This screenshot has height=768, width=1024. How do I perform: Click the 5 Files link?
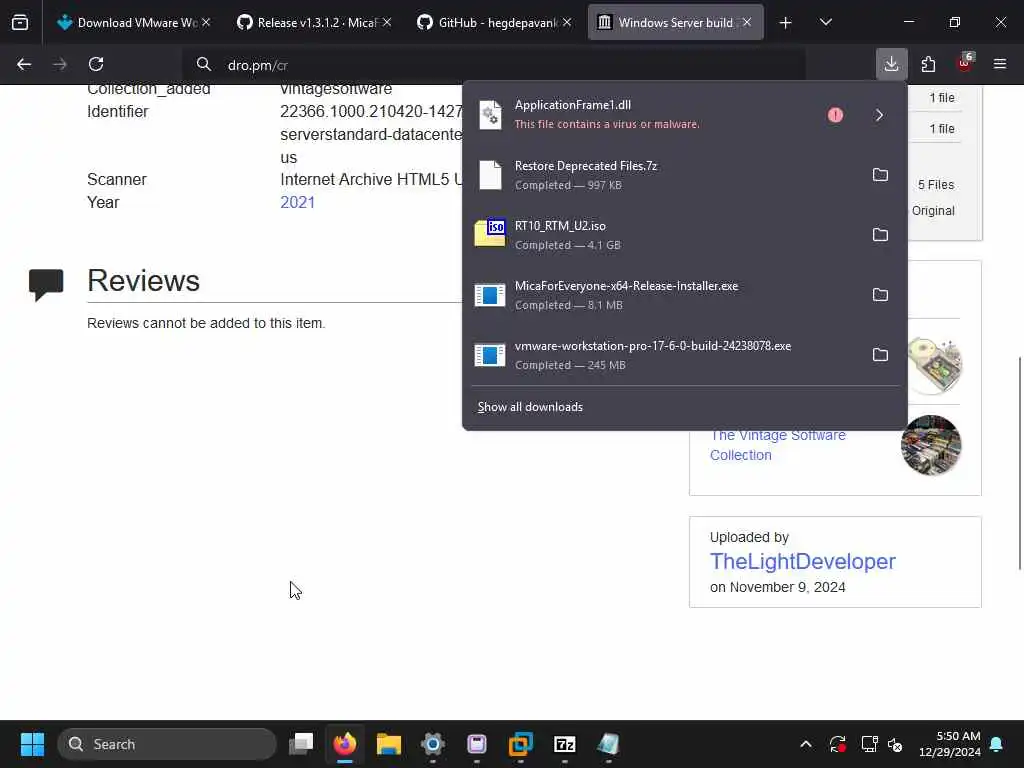coord(936,185)
